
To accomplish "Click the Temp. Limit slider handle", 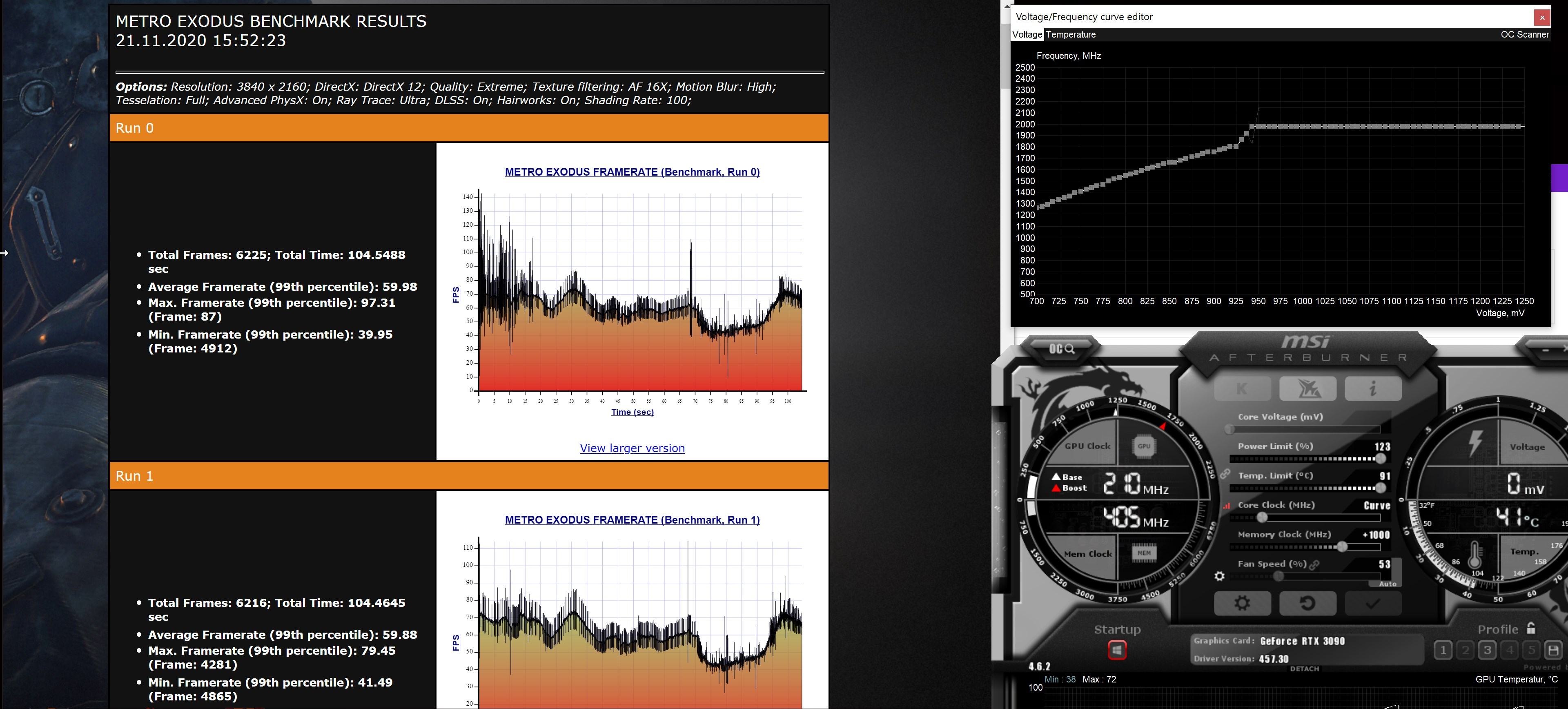I will coord(1381,488).
